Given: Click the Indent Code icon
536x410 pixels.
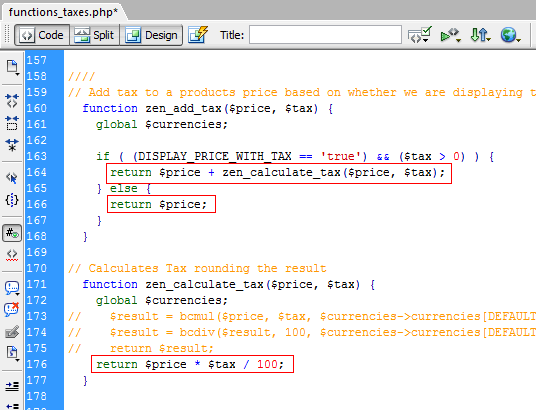Looking at the screenshot, I should (12, 386).
